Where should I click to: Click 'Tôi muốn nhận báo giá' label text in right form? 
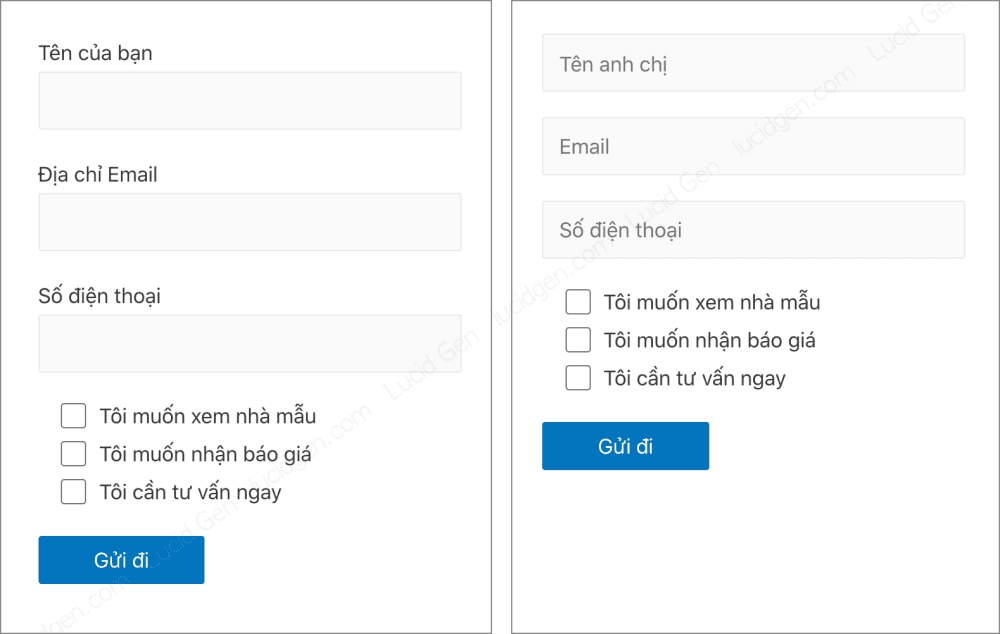(709, 340)
